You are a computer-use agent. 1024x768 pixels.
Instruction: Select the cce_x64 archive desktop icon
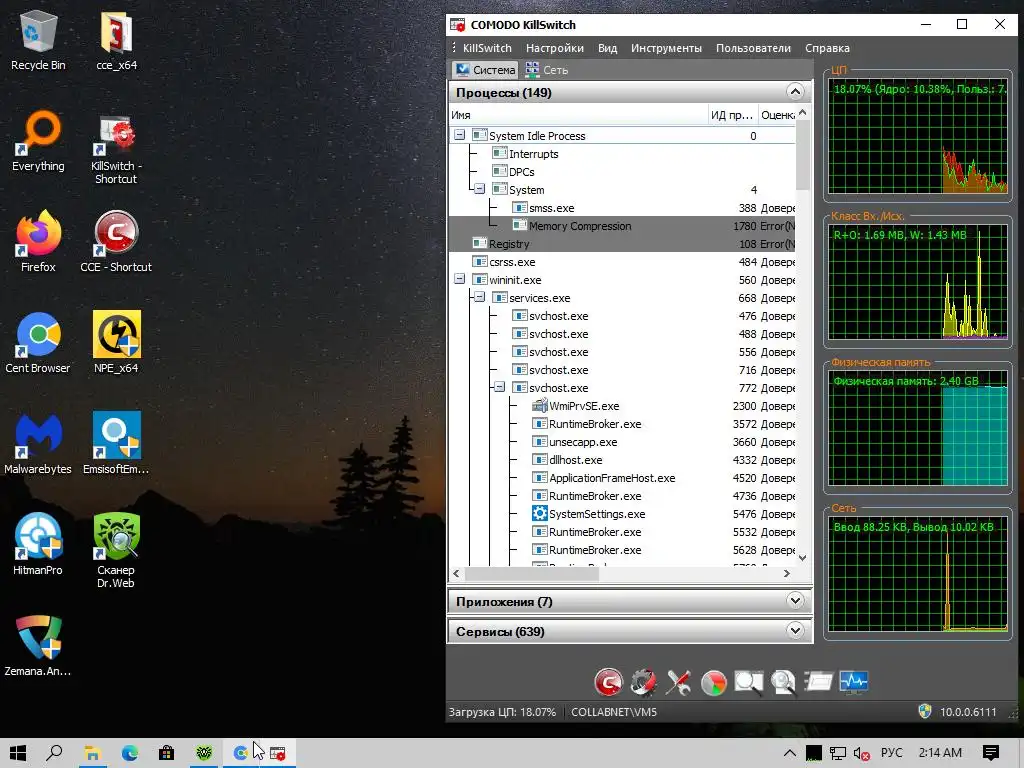point(116,42)
